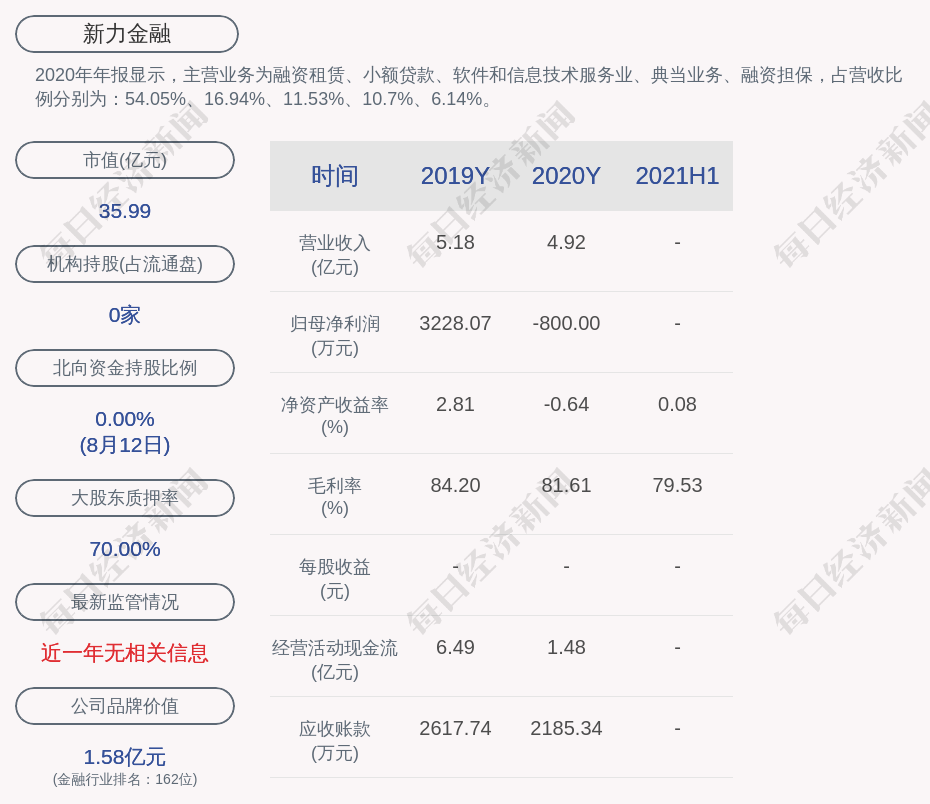
Task: Click the red text 近一年无相关信息
Action: (x=125, y=653)
